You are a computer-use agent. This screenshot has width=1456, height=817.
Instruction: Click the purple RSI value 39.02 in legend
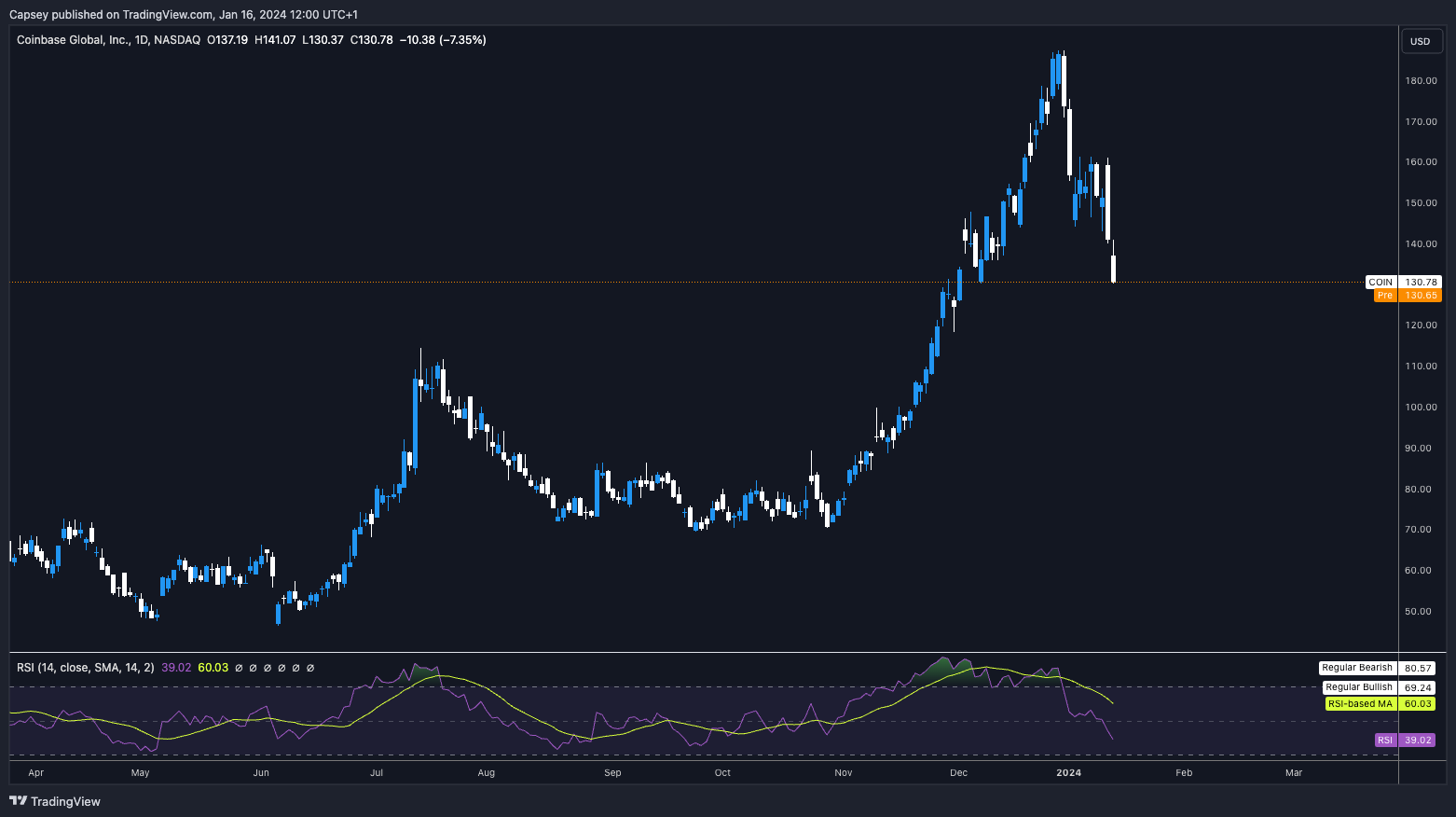tap(176, 668)
